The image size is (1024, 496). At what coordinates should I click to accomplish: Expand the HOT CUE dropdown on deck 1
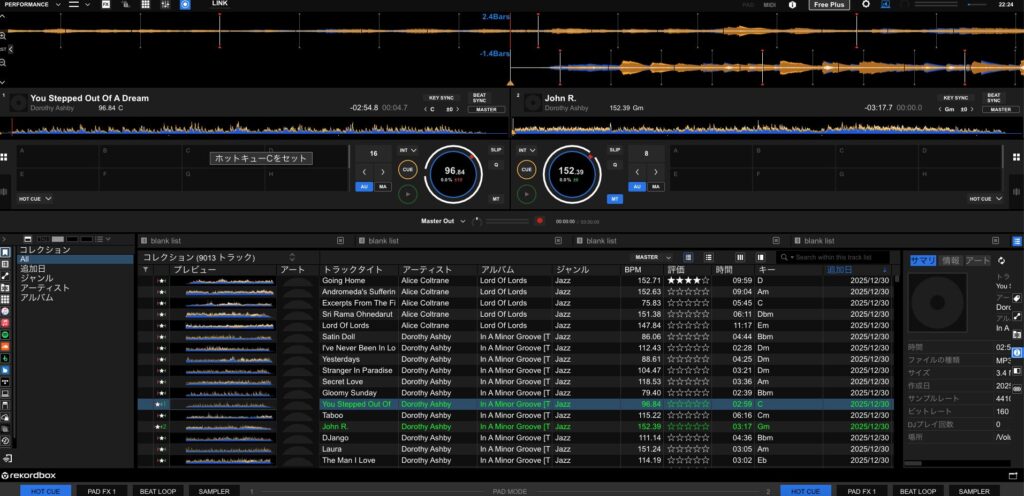point(36,199)
